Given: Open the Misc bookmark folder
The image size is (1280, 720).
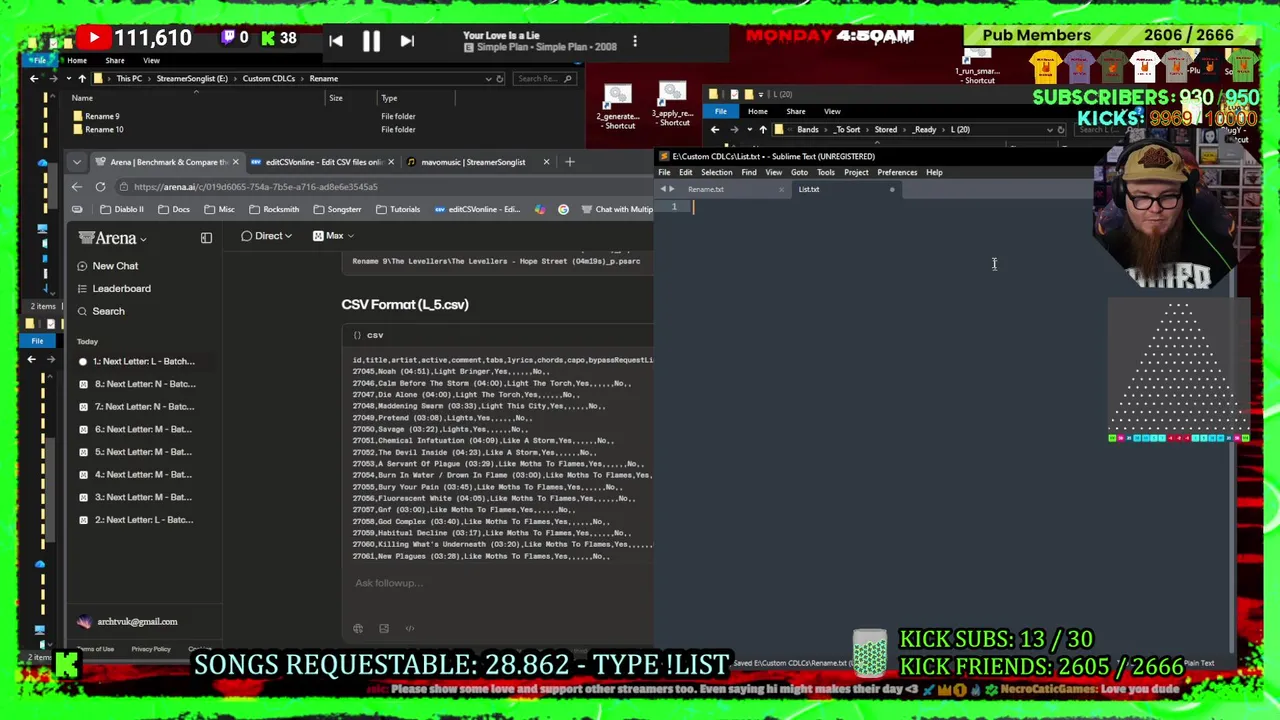Looking at the screenshot, I should 219,210.
